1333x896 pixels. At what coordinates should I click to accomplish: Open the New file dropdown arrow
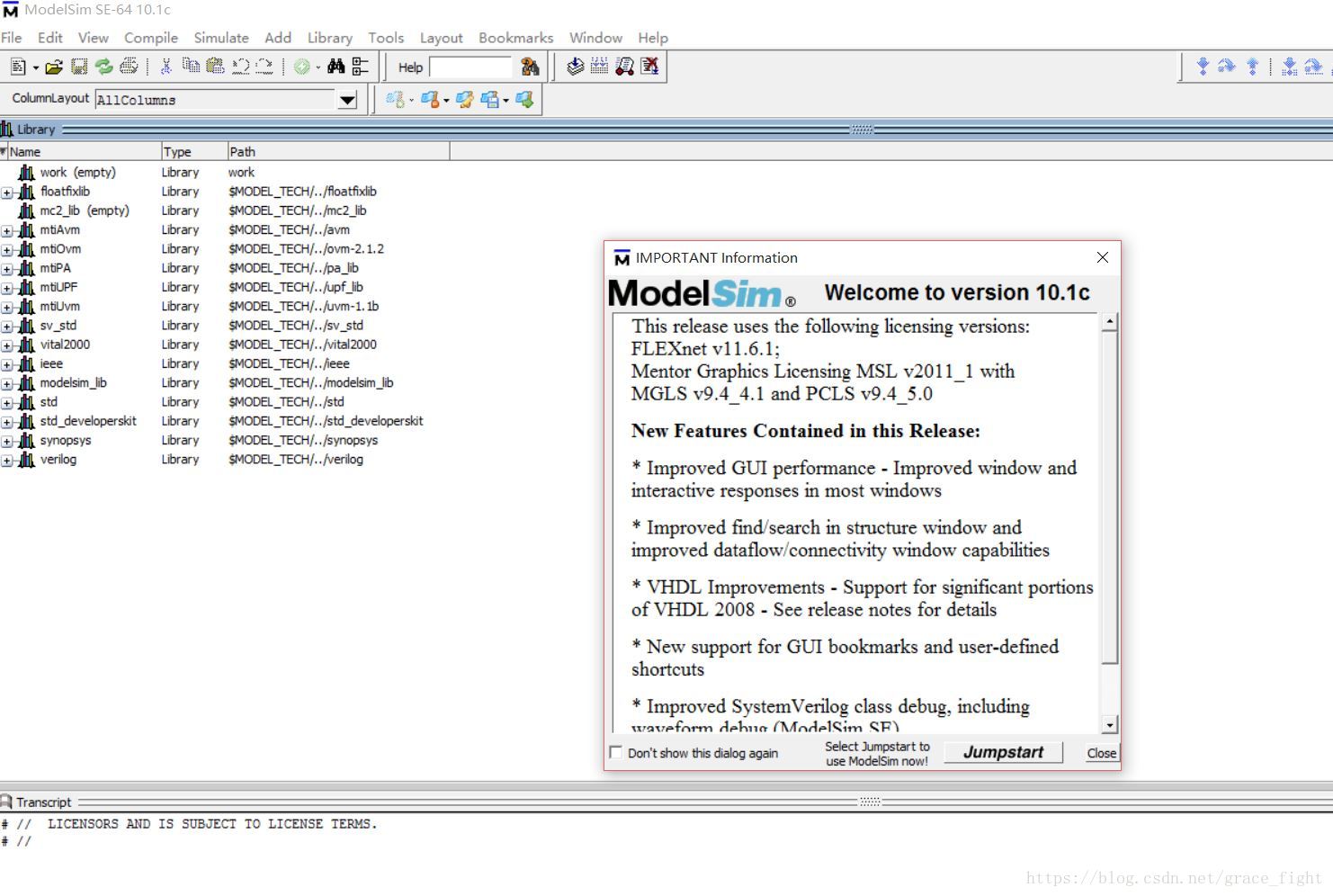click(36, 67)
